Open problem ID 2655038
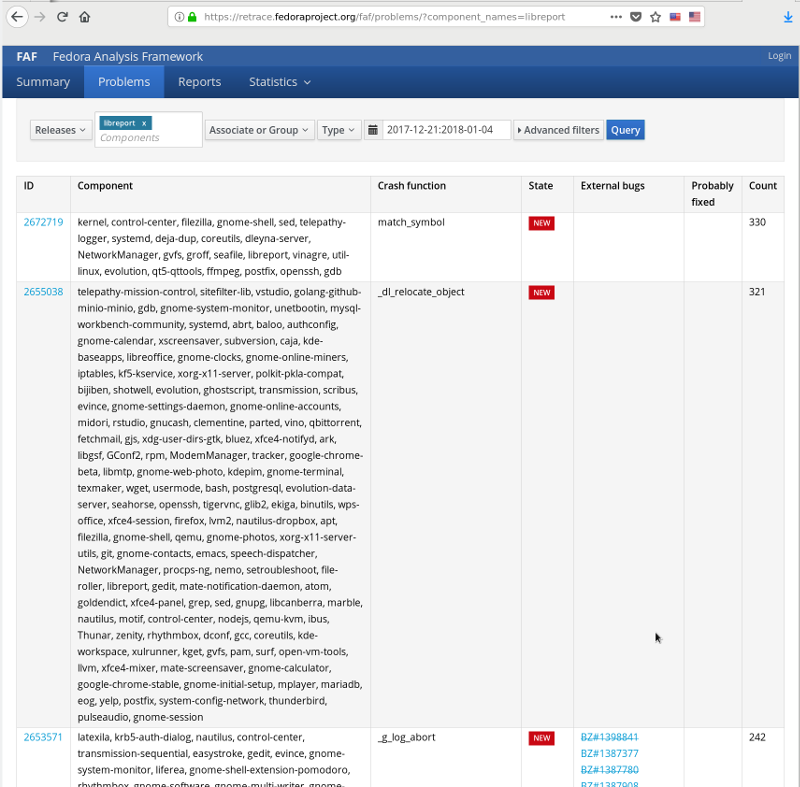 coord(43,292)
